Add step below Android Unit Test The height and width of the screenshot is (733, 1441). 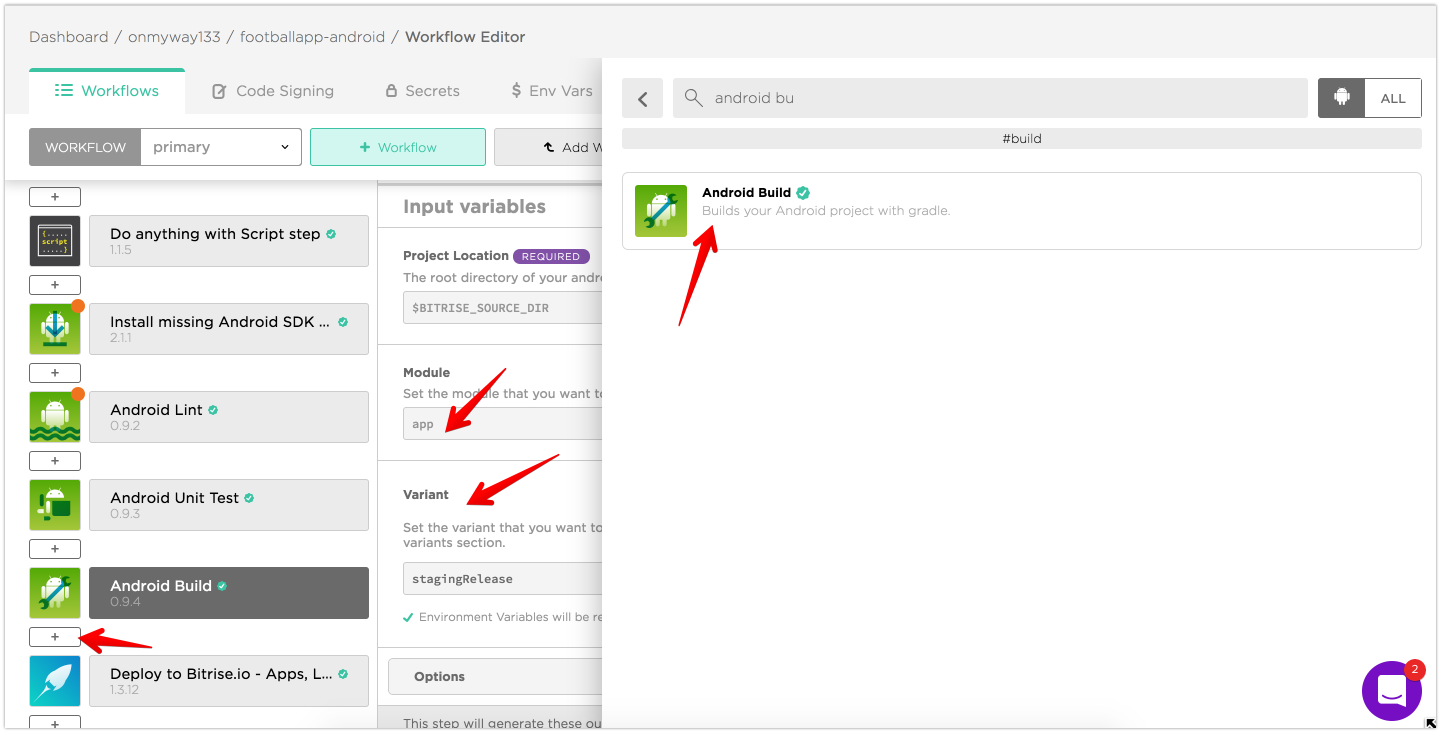[x=55, y=549]
